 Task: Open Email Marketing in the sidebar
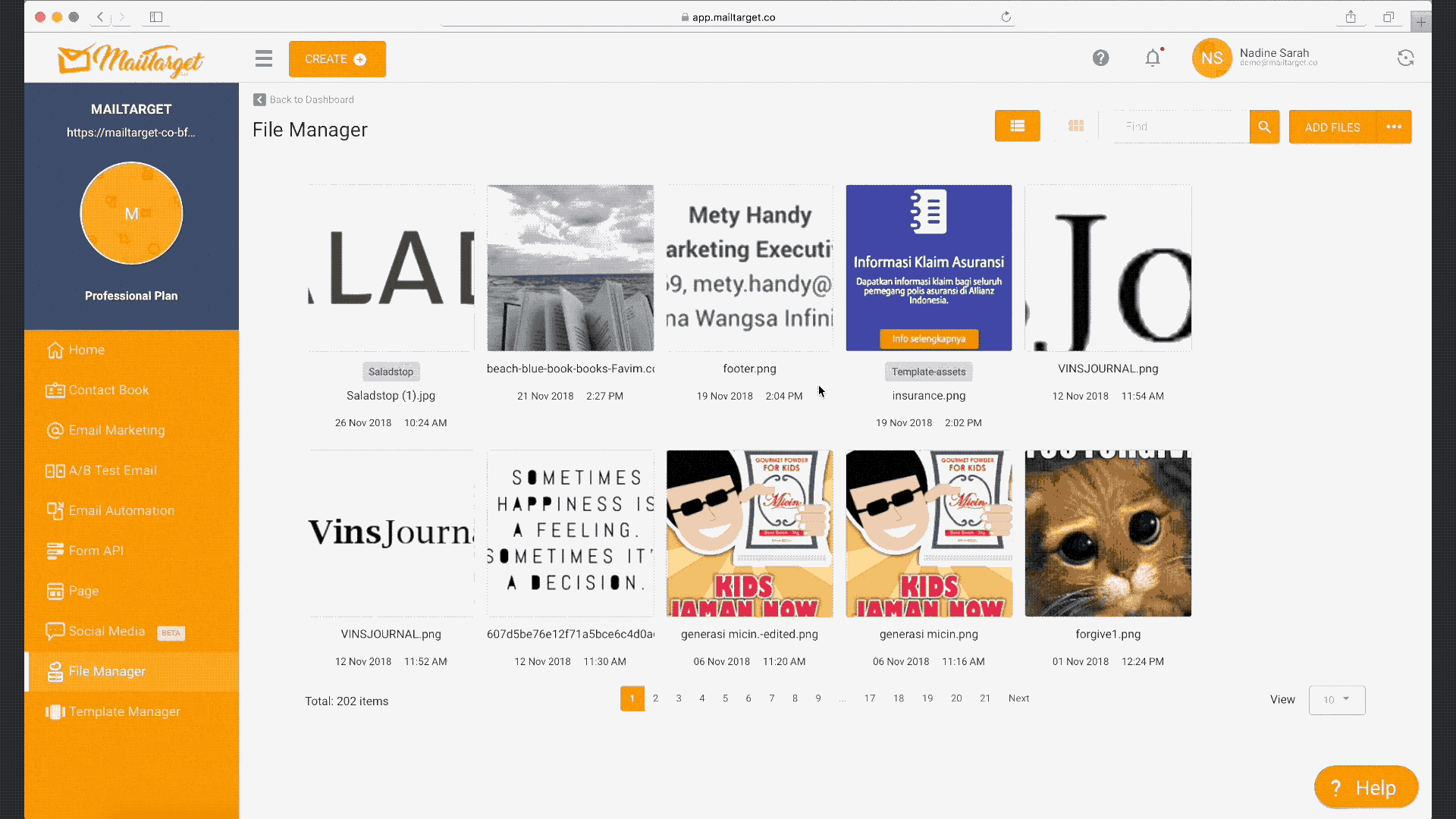pyautogui.click(x=116, y=430)
